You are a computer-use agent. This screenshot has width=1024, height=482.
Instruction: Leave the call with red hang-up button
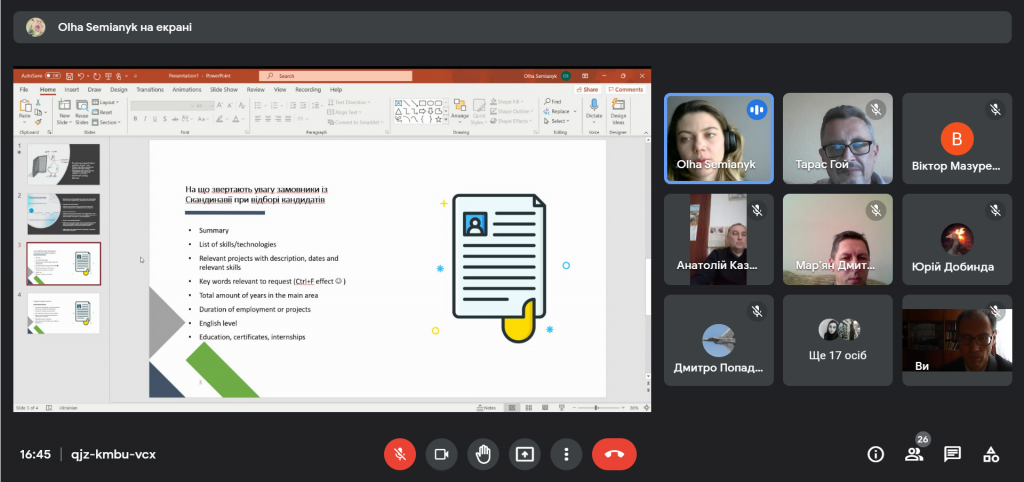pyautogui.click(x=615, y=455)
